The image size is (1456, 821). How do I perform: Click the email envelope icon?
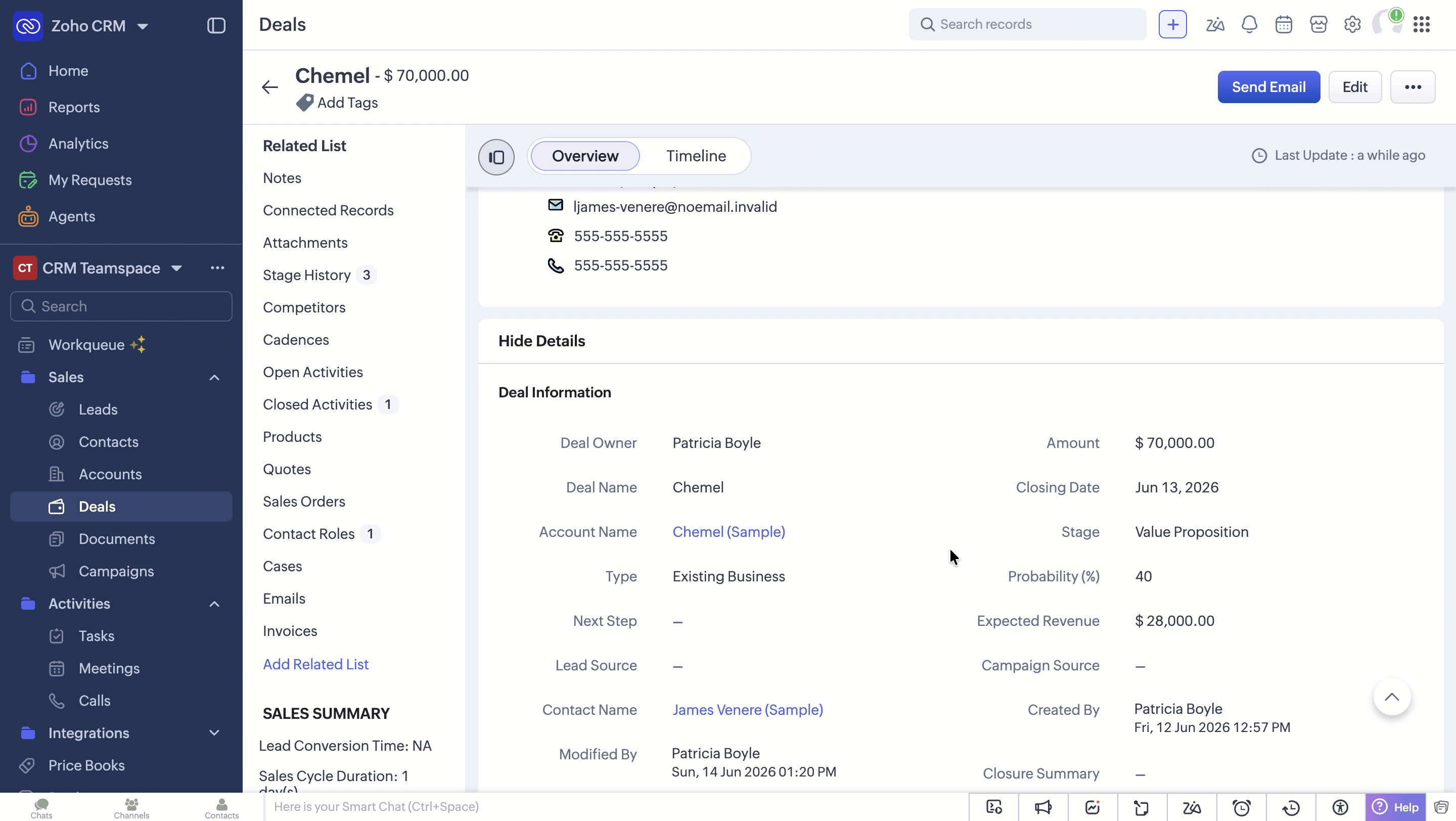pyautogui.click(x=556, y=205)
